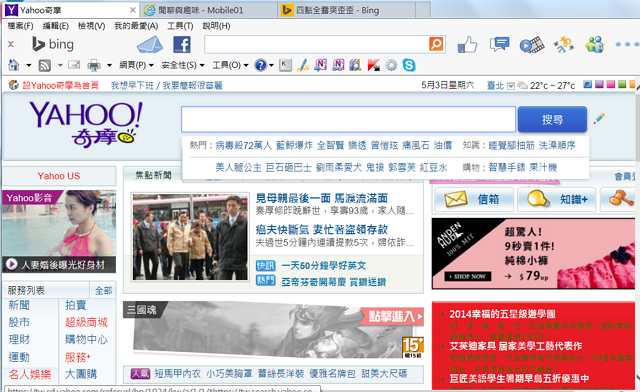Open trending keyword 病毒殺72萬人

click(x=243, y=145)
